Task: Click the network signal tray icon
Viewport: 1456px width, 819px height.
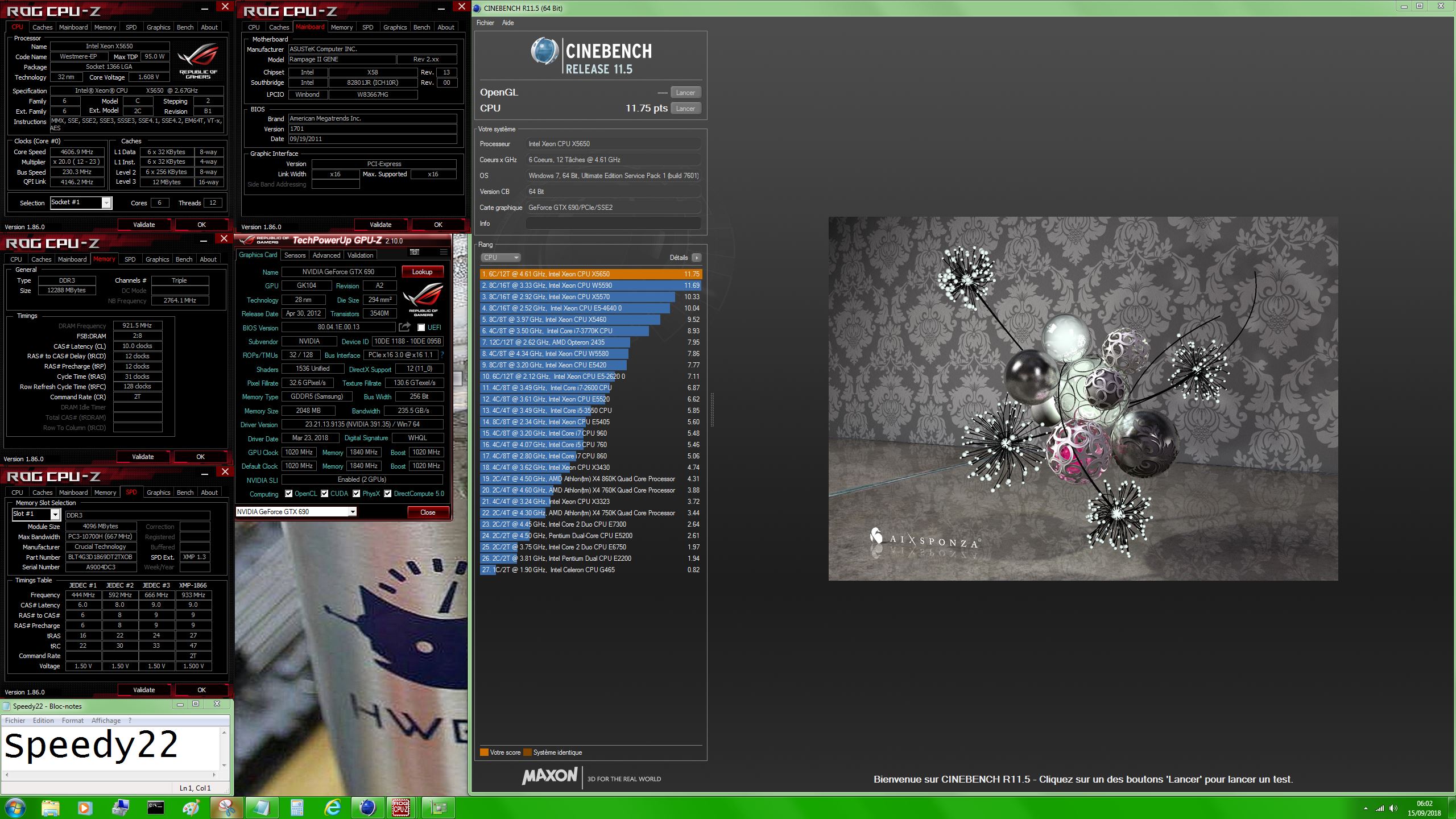Action: (x=1379, y=808)
